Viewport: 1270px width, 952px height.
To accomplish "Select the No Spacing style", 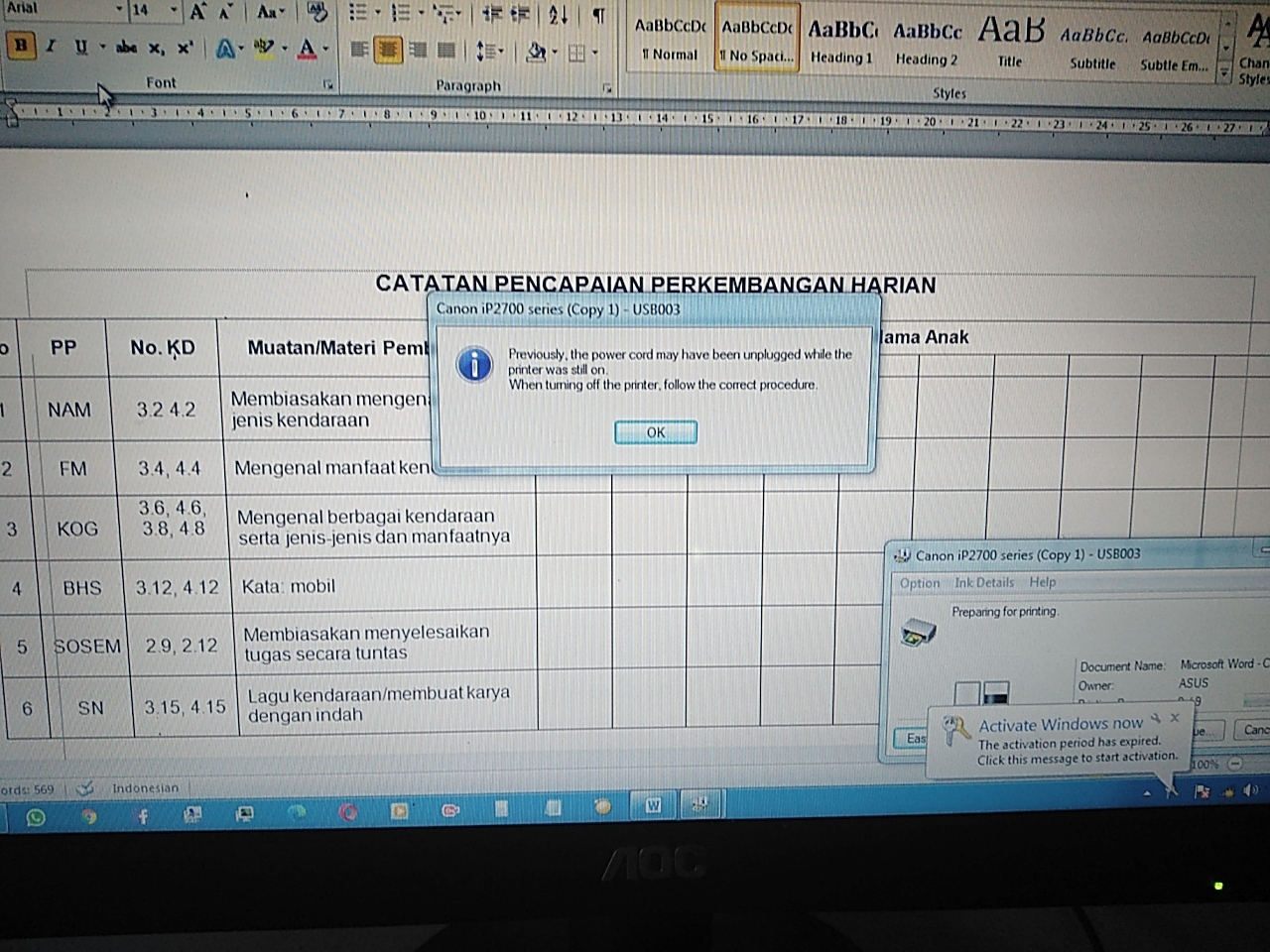I will click(757, 38).
